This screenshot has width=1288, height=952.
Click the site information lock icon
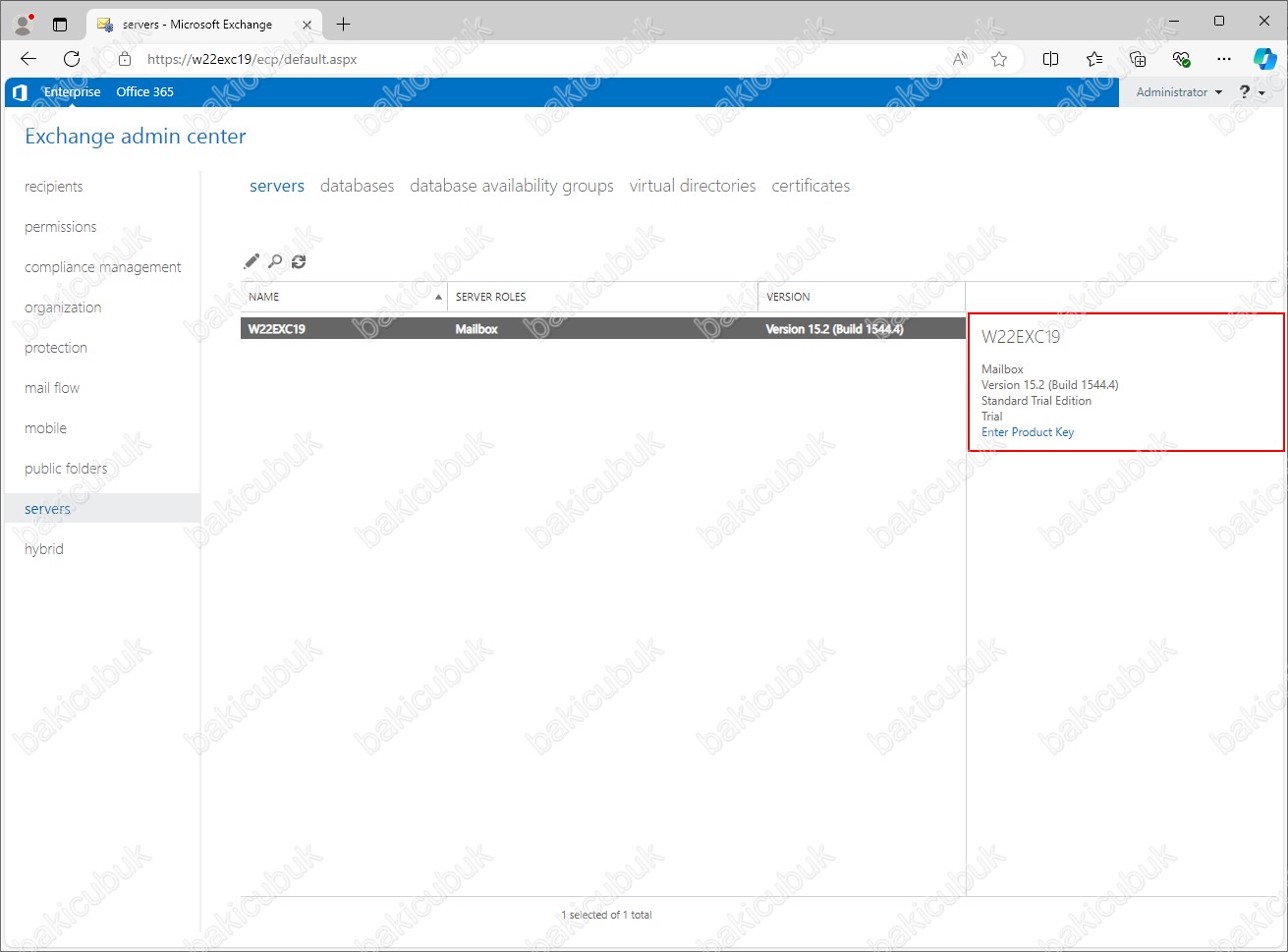[x=124, y=59]
